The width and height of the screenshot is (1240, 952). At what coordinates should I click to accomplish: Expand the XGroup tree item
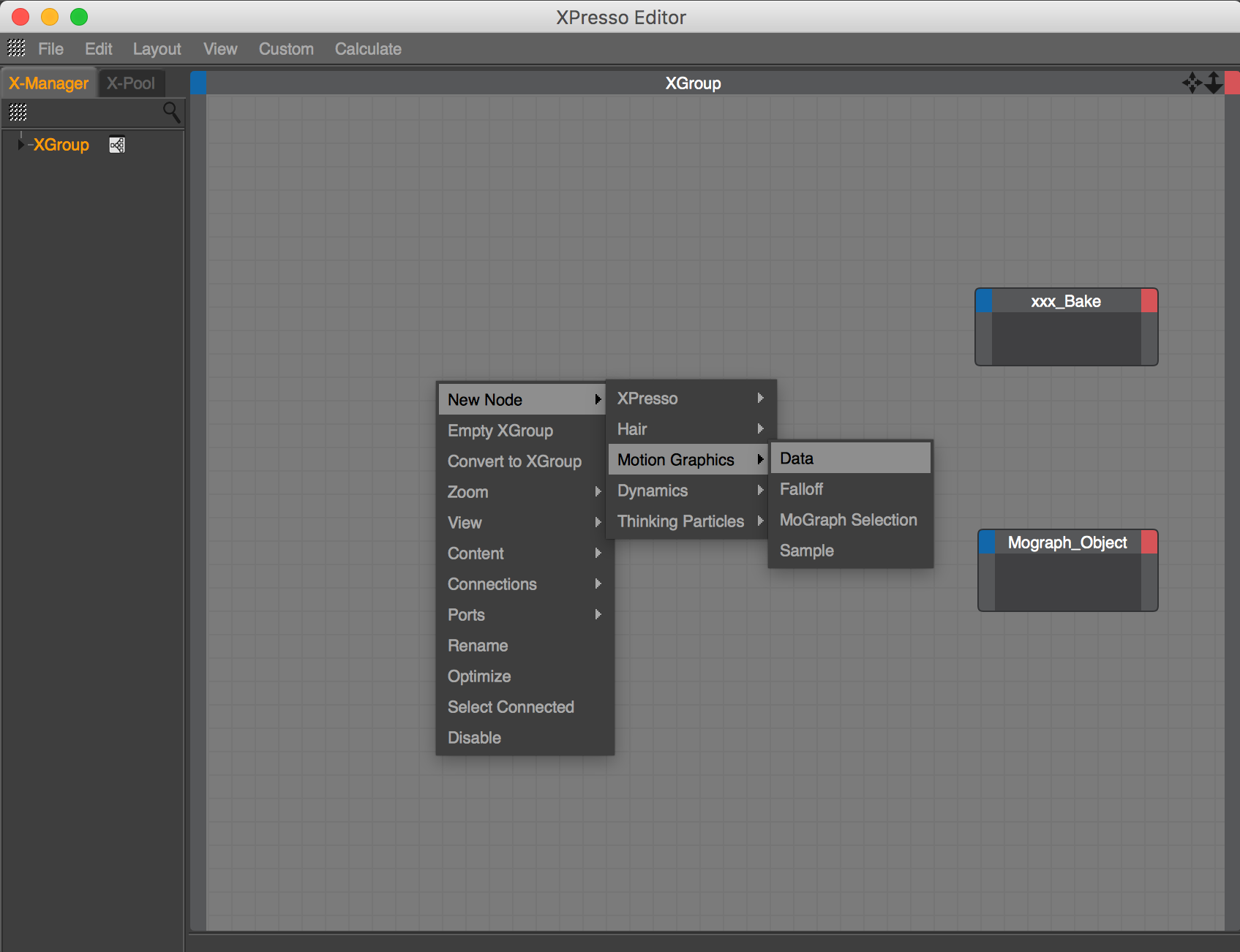tap(20, 145)
